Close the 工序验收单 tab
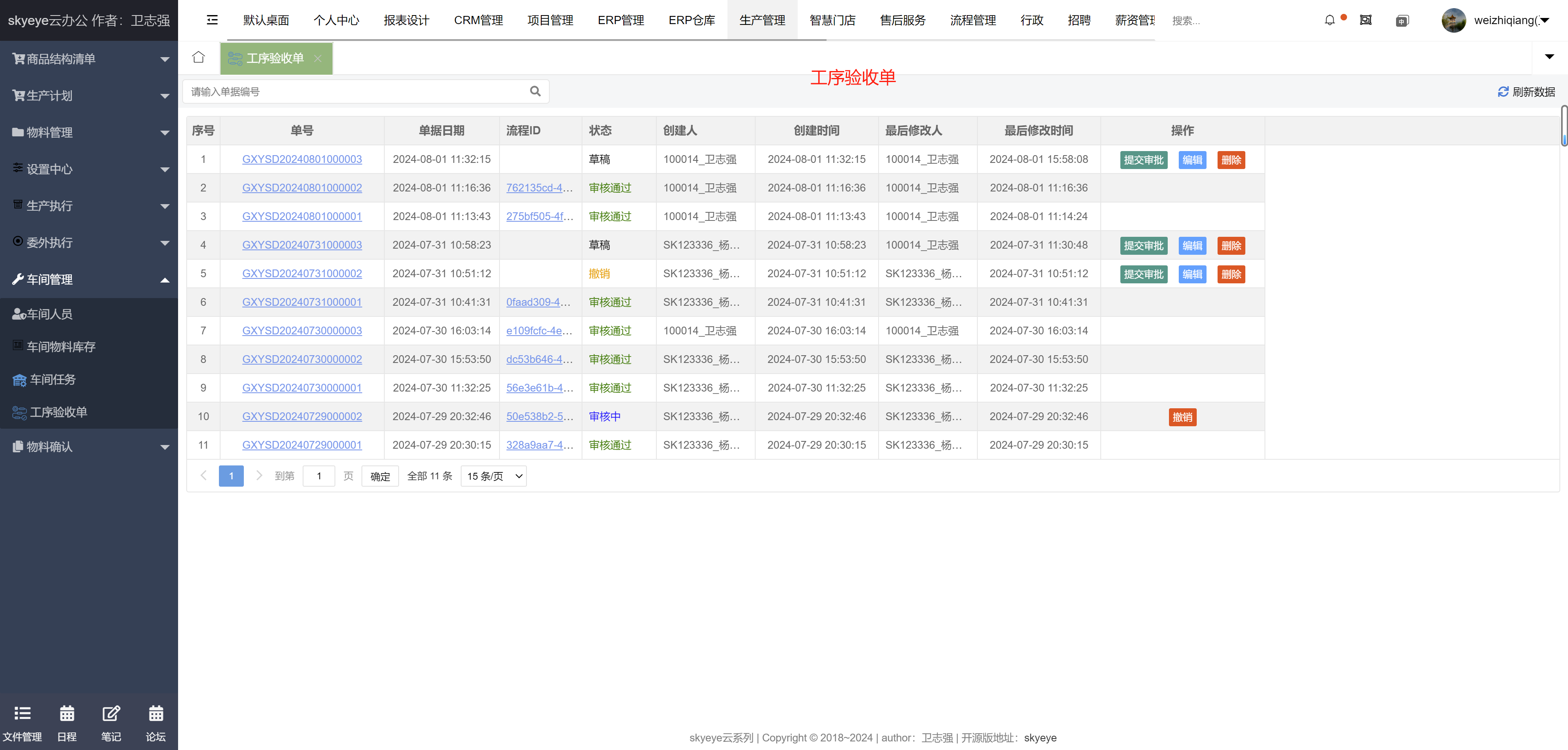 point(318,58)
